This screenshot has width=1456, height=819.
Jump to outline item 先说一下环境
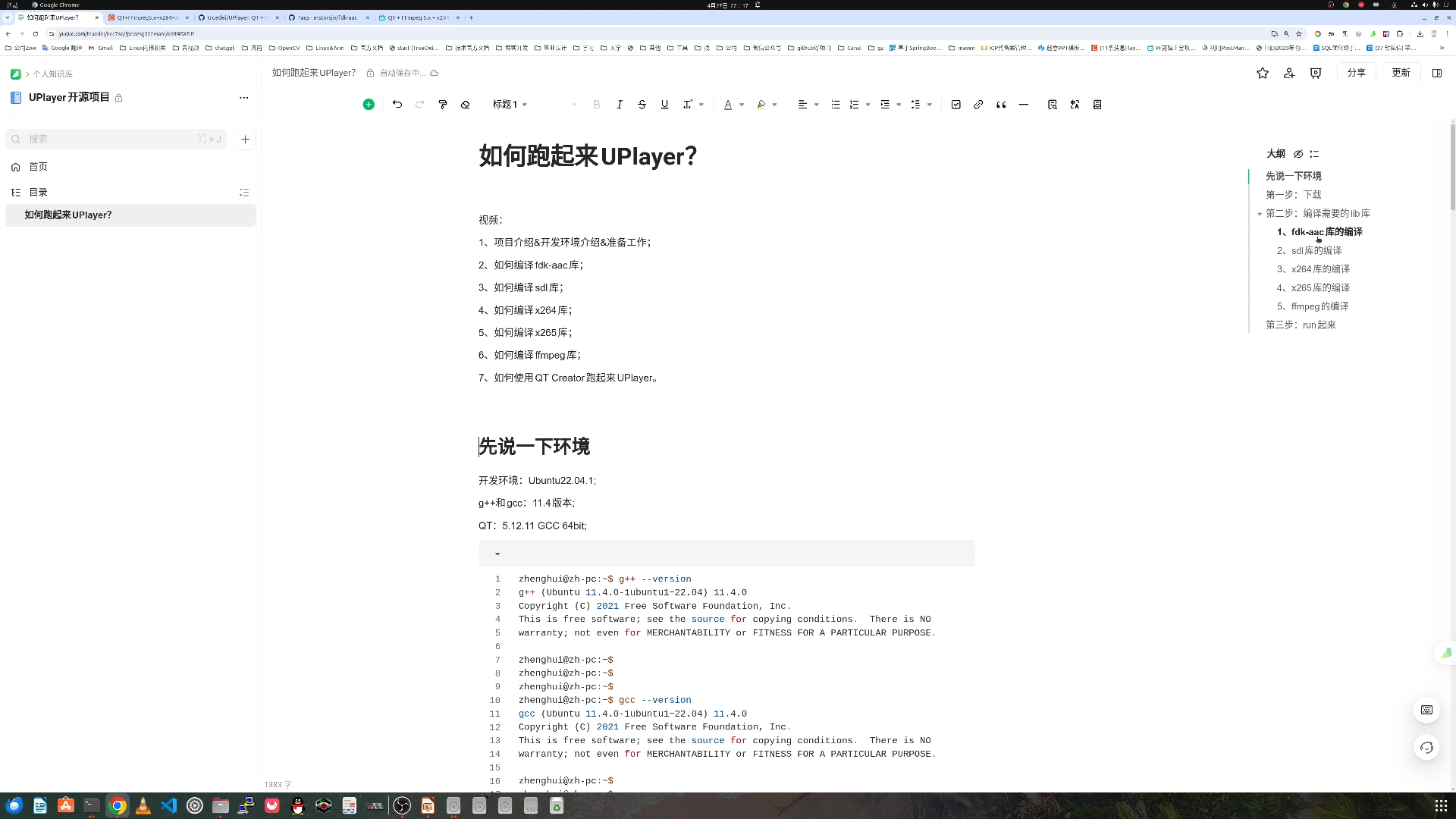(1294, 176)
